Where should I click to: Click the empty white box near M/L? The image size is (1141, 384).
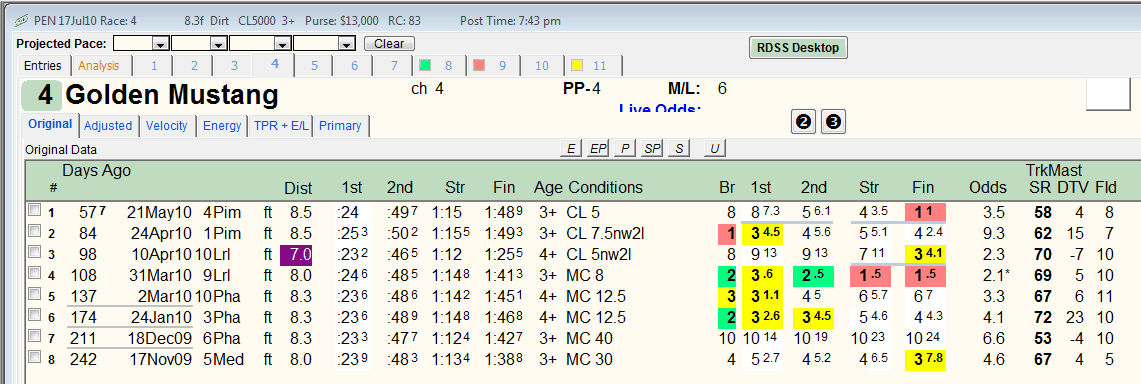pyautogui.click(x=1108, y=94)
